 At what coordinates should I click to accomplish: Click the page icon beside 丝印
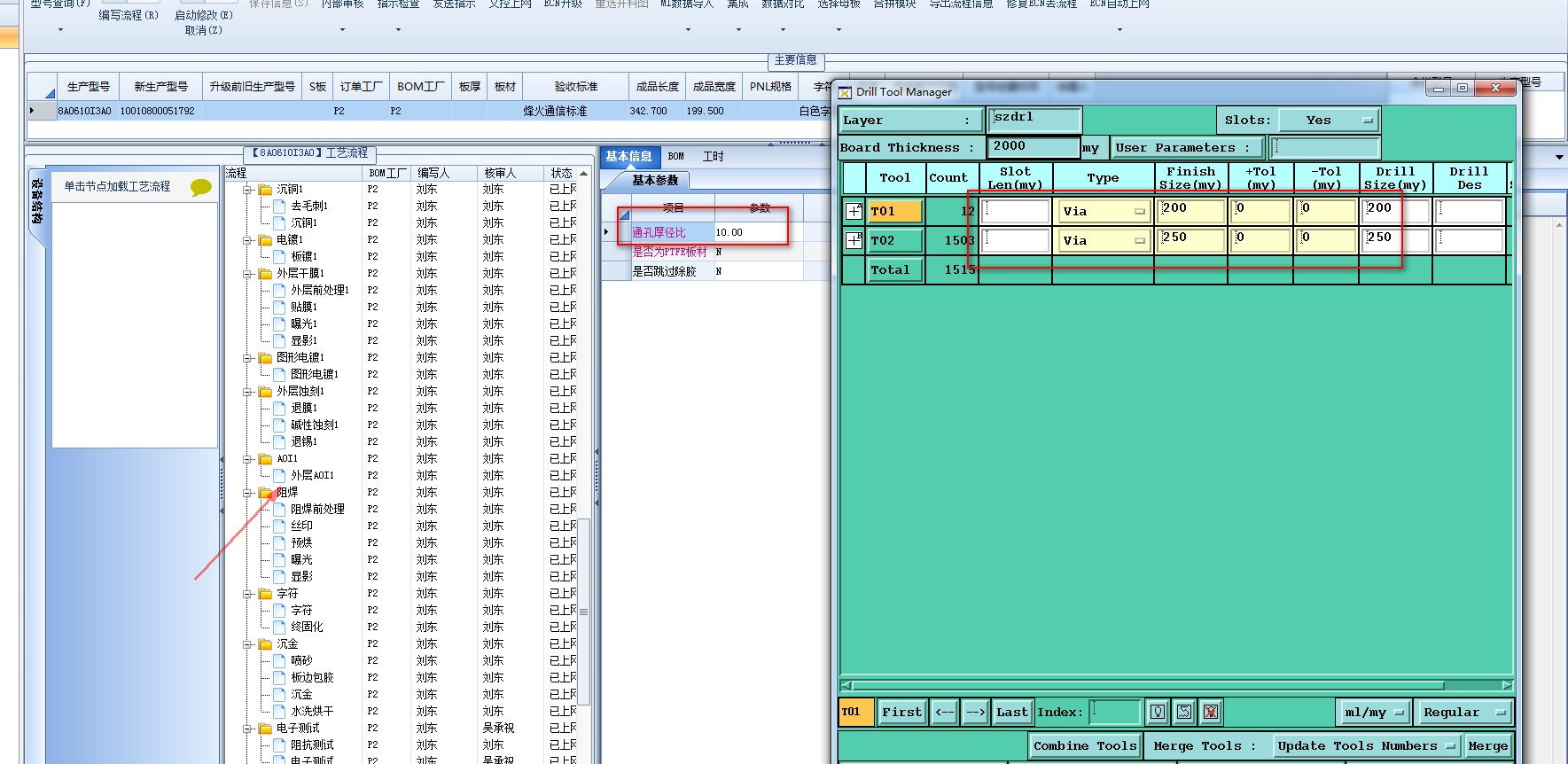(280, 526)
